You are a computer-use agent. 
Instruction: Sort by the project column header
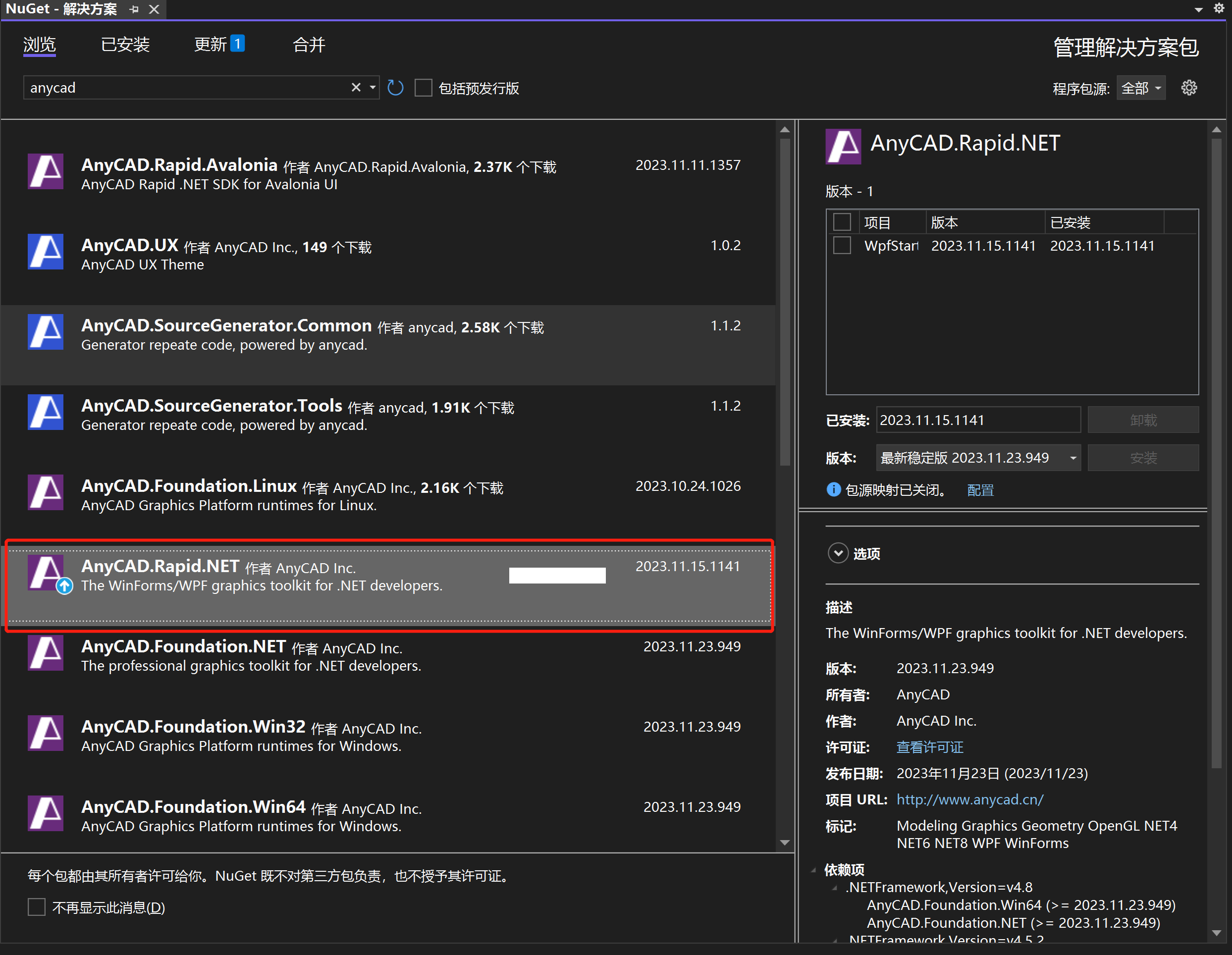[892, 222]
